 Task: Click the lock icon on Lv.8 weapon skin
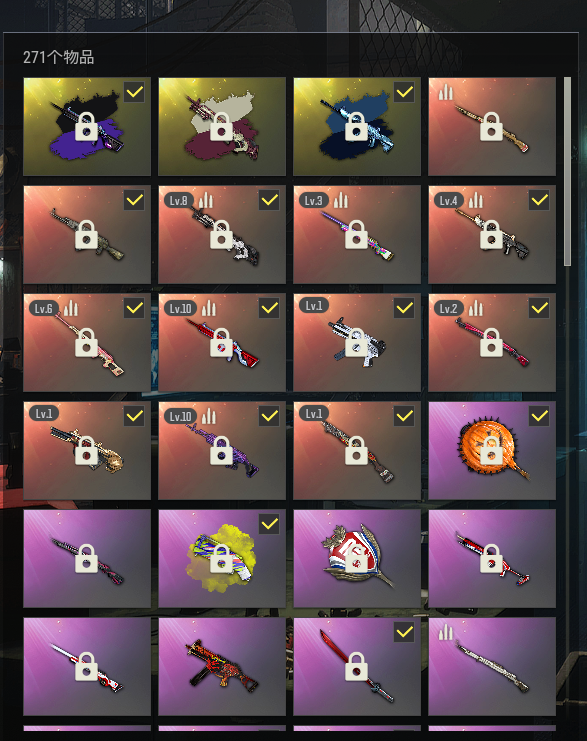221,234
